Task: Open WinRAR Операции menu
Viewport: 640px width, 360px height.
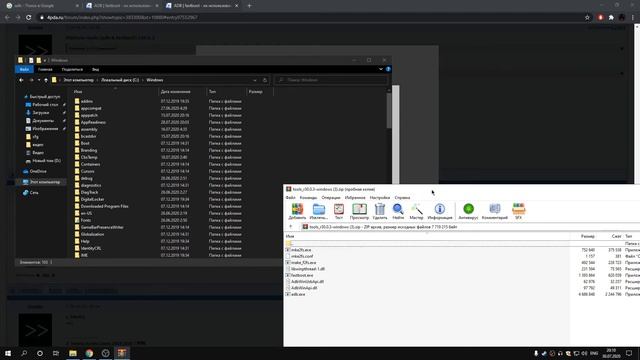Action: pos(331,198)
